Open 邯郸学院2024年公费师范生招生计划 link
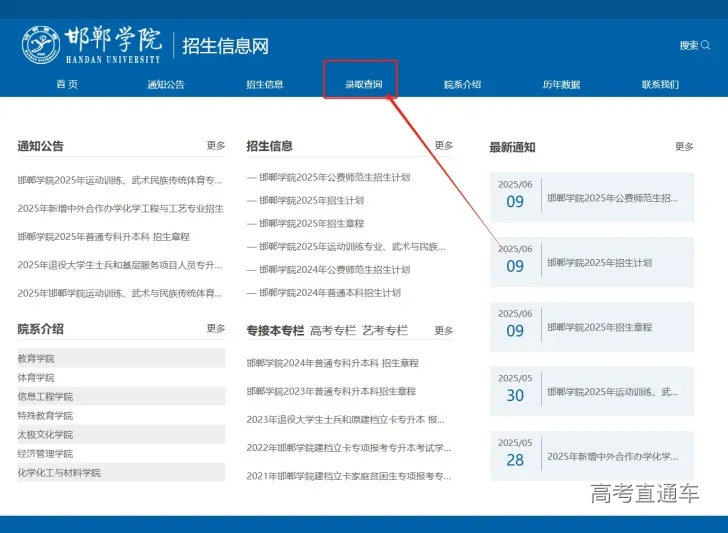728x533 pixels. 334,270
